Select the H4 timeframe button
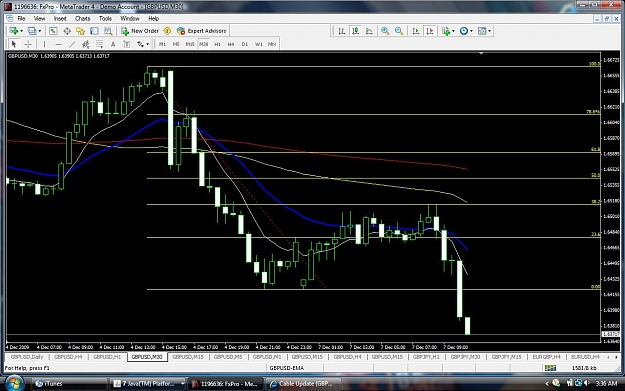Screen dimensions: 625x391 tap(231, 44)
